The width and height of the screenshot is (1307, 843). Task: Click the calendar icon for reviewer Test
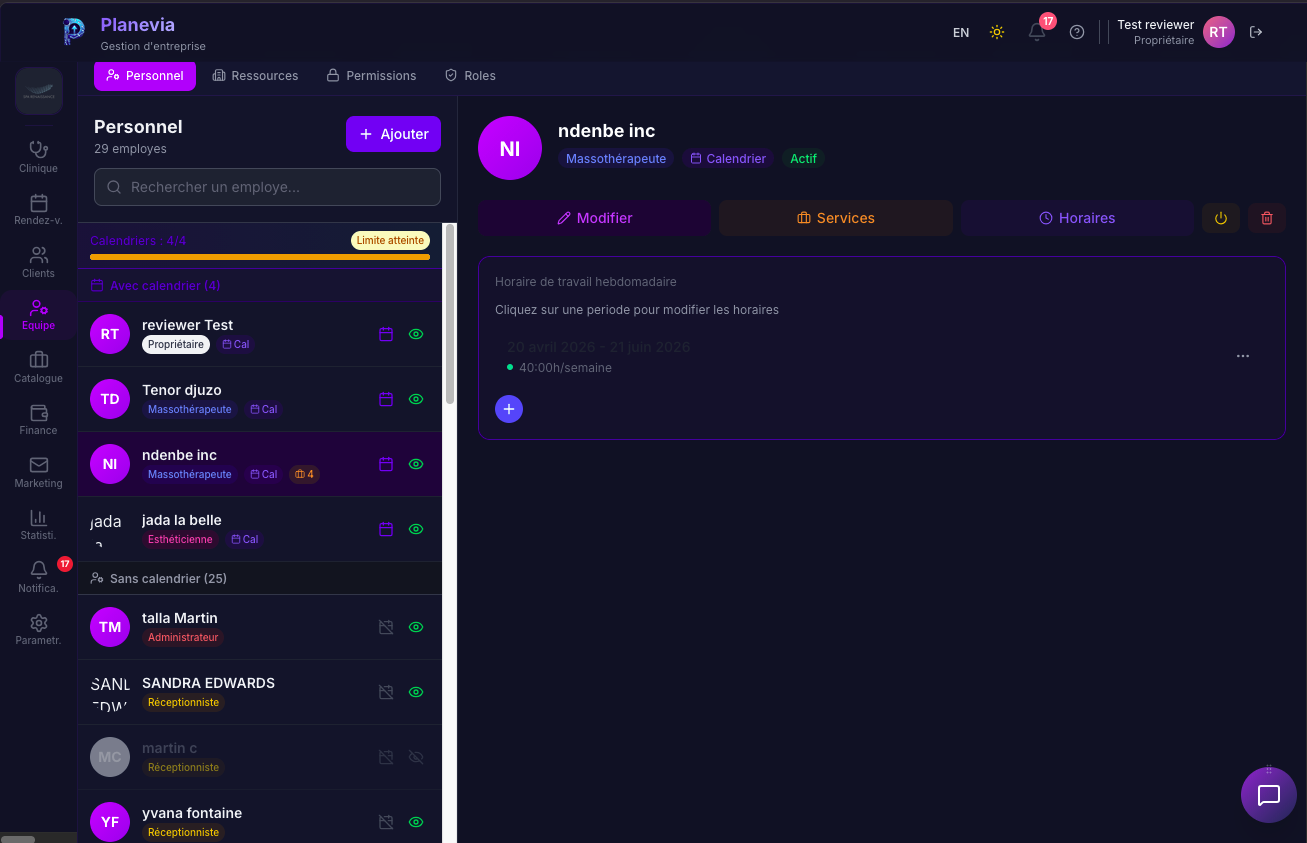[386, 334]
